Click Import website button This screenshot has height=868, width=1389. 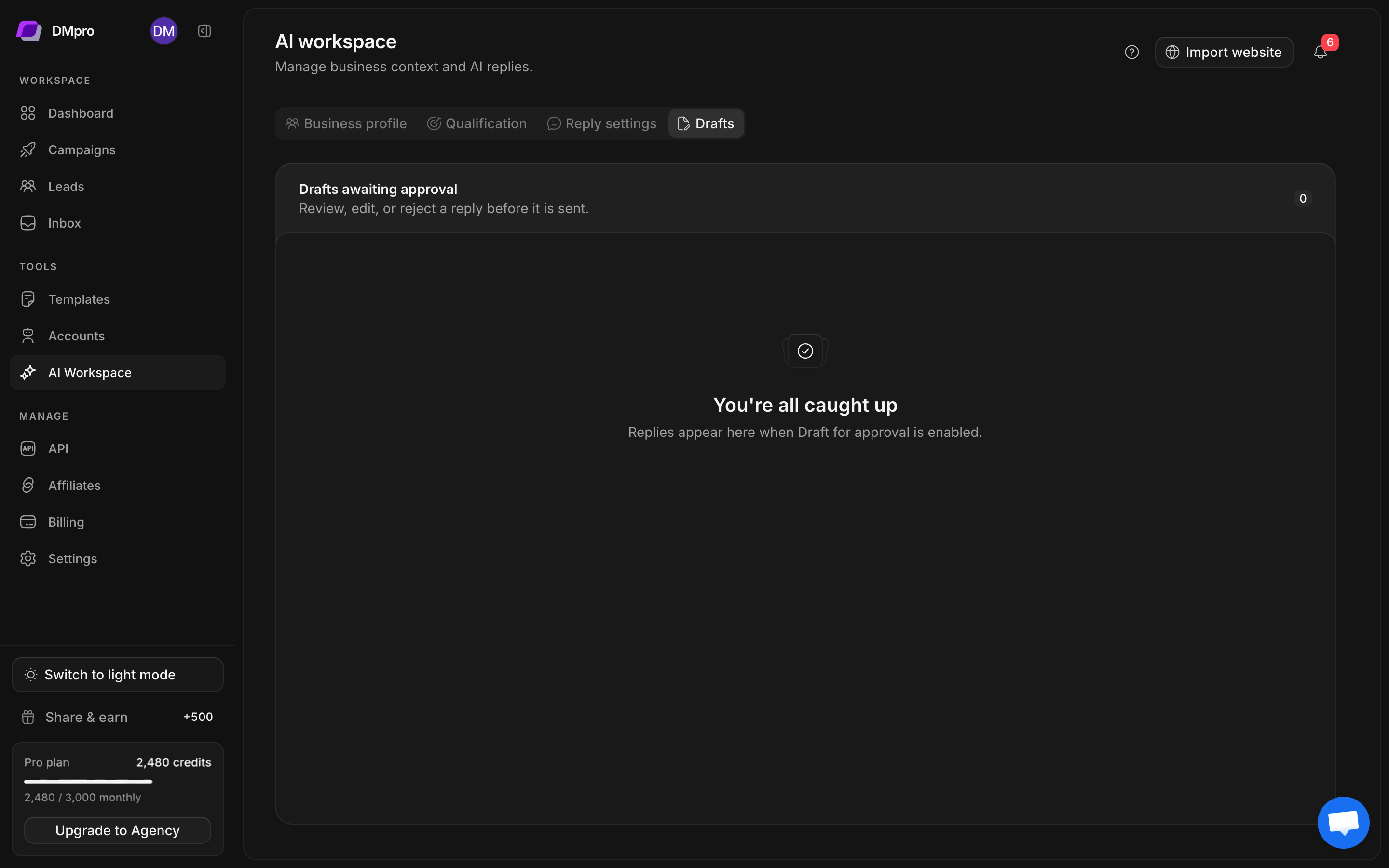(x=1224, y=52)
